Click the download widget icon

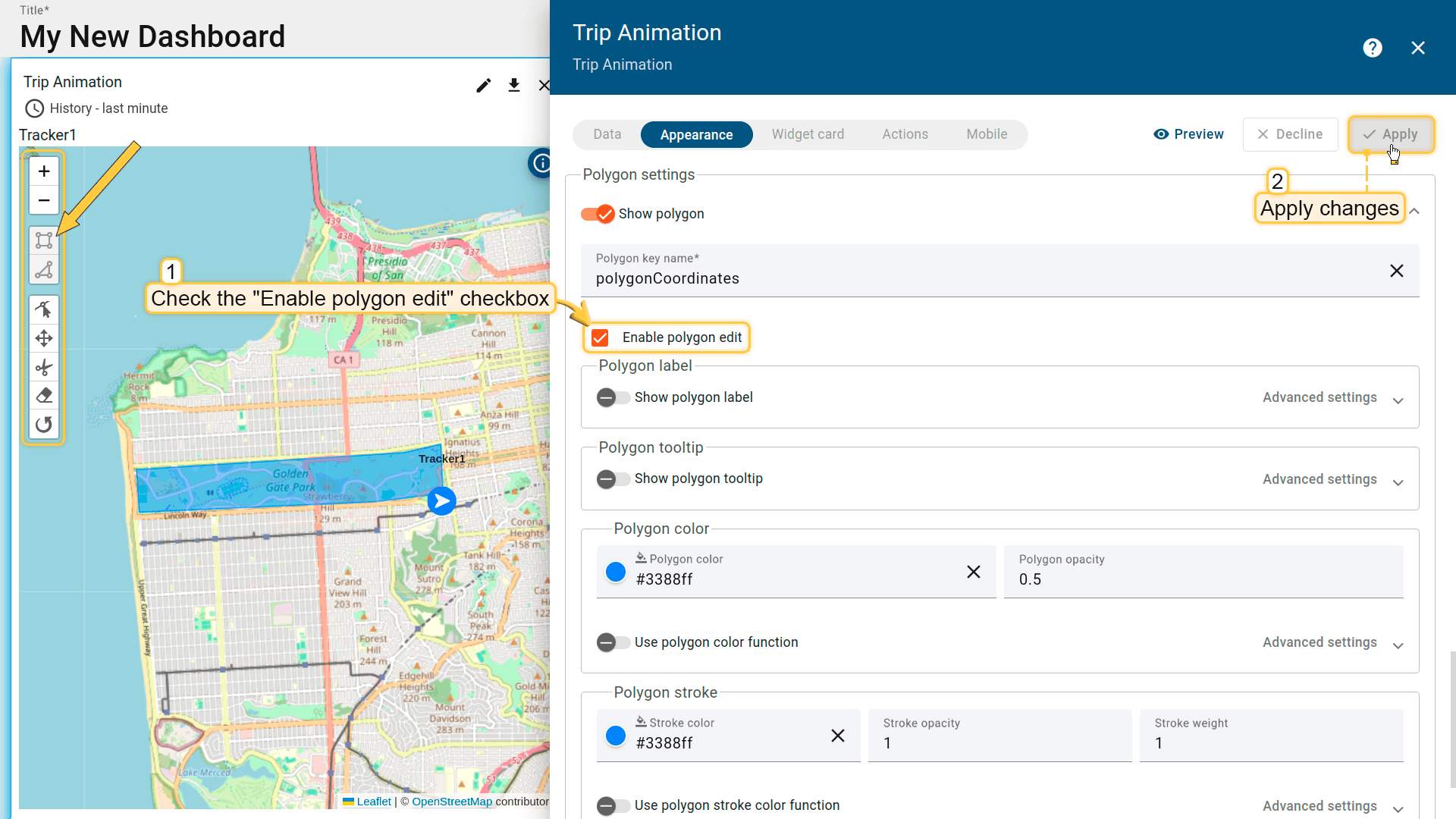tap(514, 85)
